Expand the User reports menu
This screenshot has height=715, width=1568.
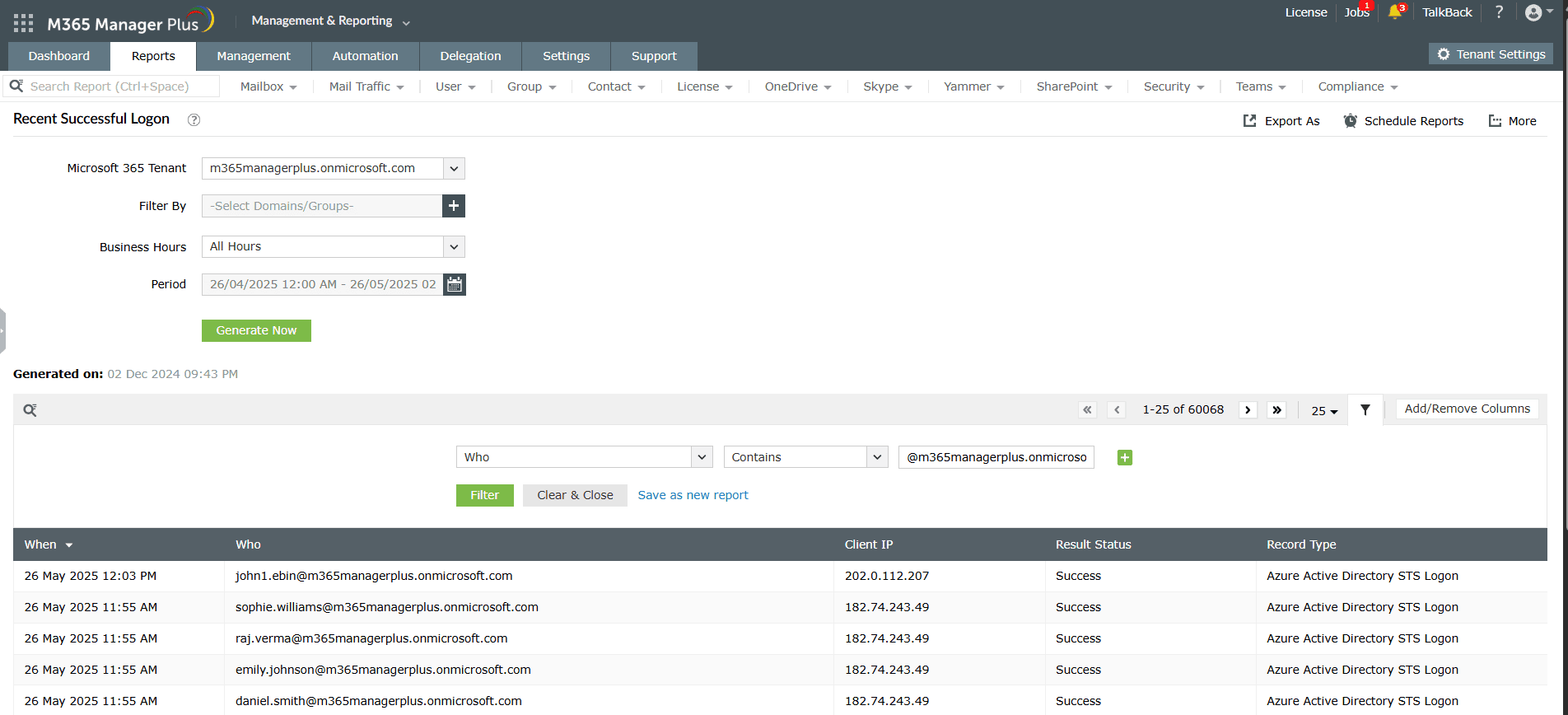[455, 86]
